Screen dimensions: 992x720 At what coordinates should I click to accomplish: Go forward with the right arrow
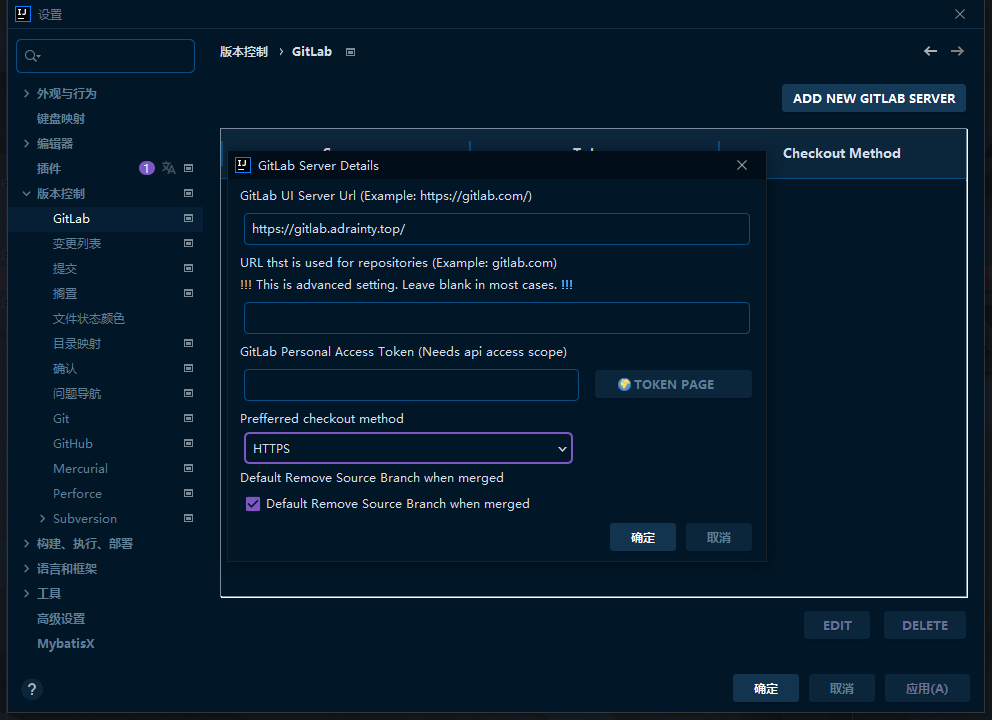[957, 51]
